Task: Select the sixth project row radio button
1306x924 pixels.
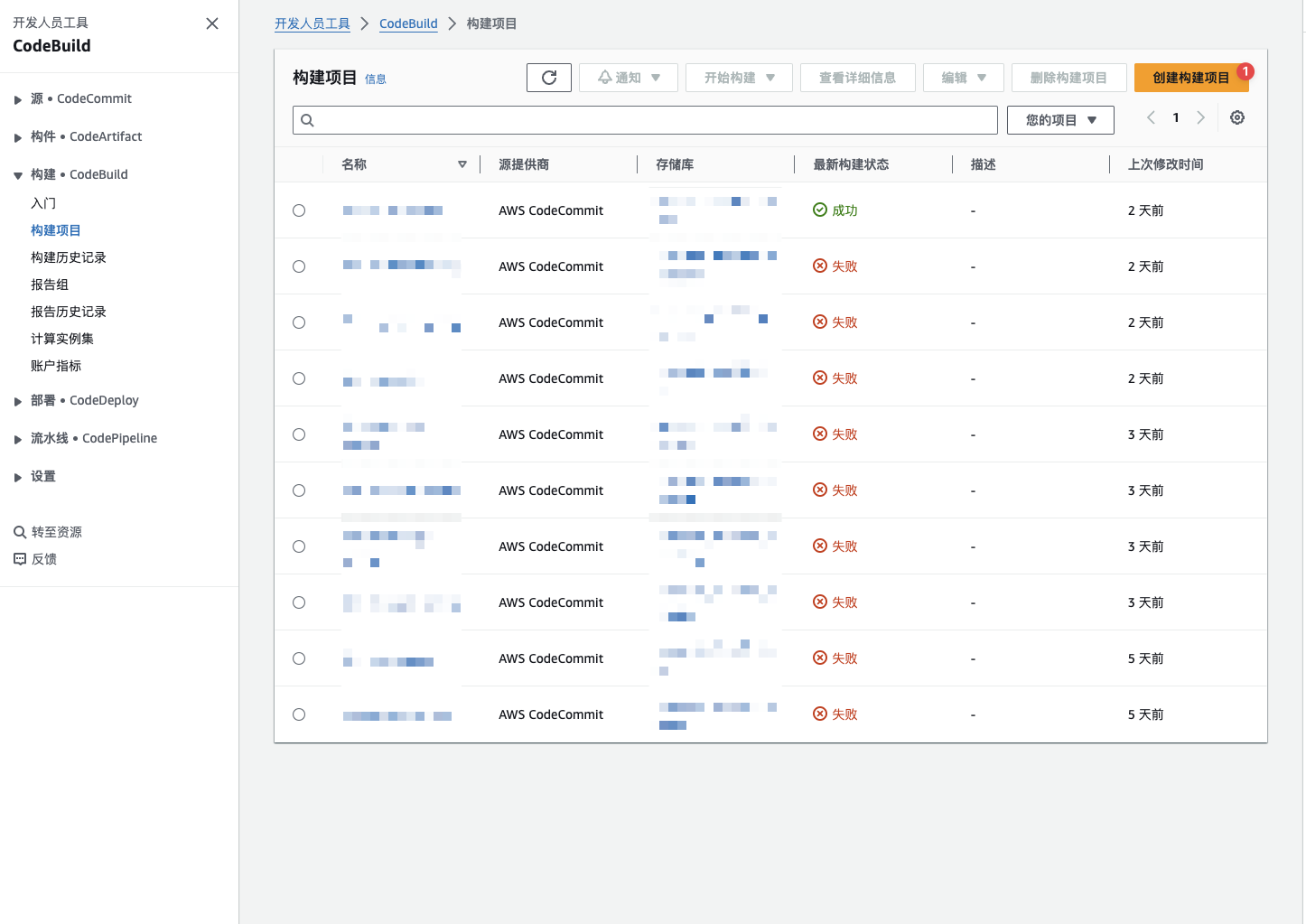Action: tap(299, 490)
